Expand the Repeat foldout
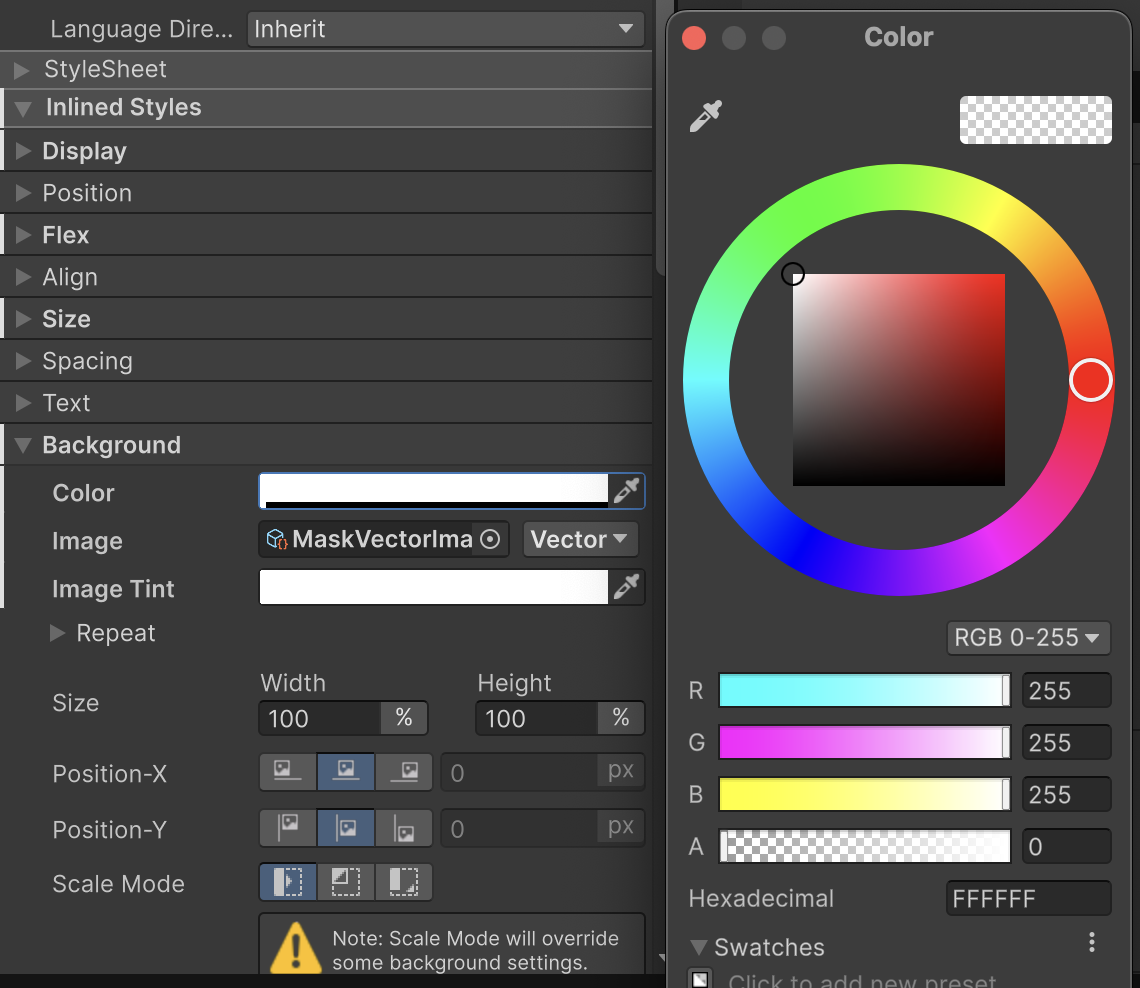 [x=57, y=633]
